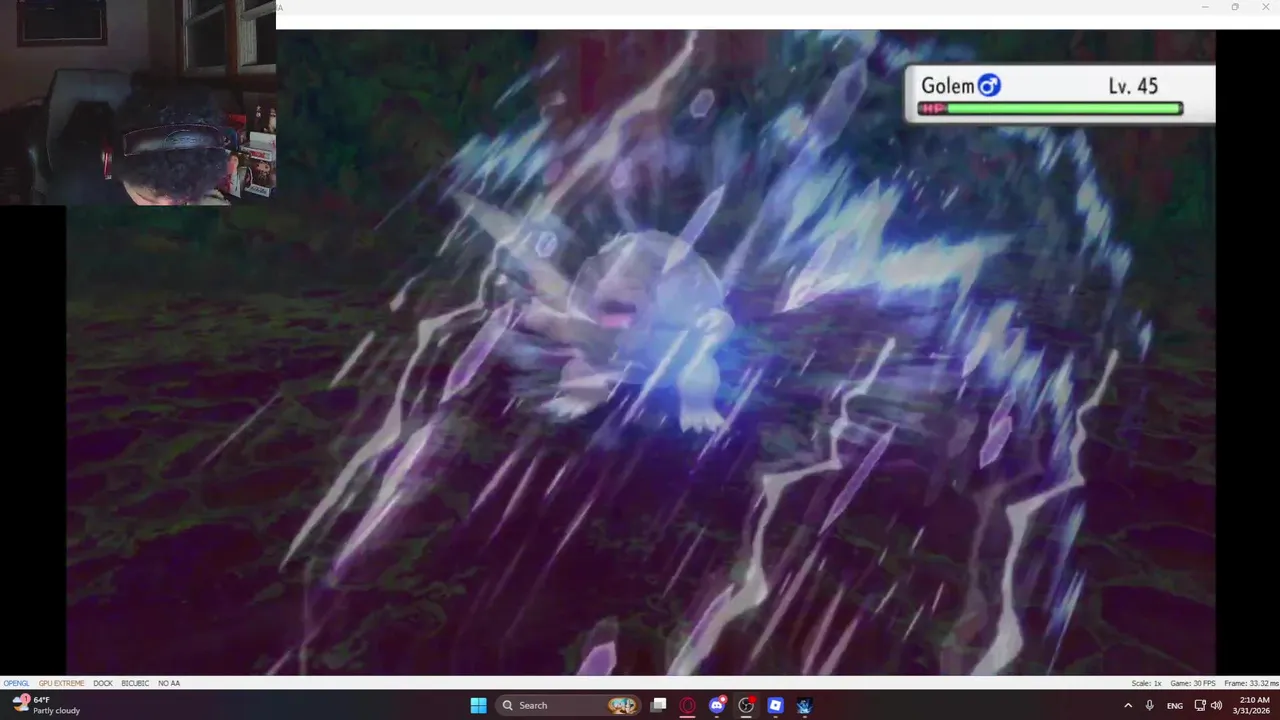Image resolution: width=1280 pixels, height=720 pixels.
Task: Click the Frame time status entry
Action: pos(1250,683)
